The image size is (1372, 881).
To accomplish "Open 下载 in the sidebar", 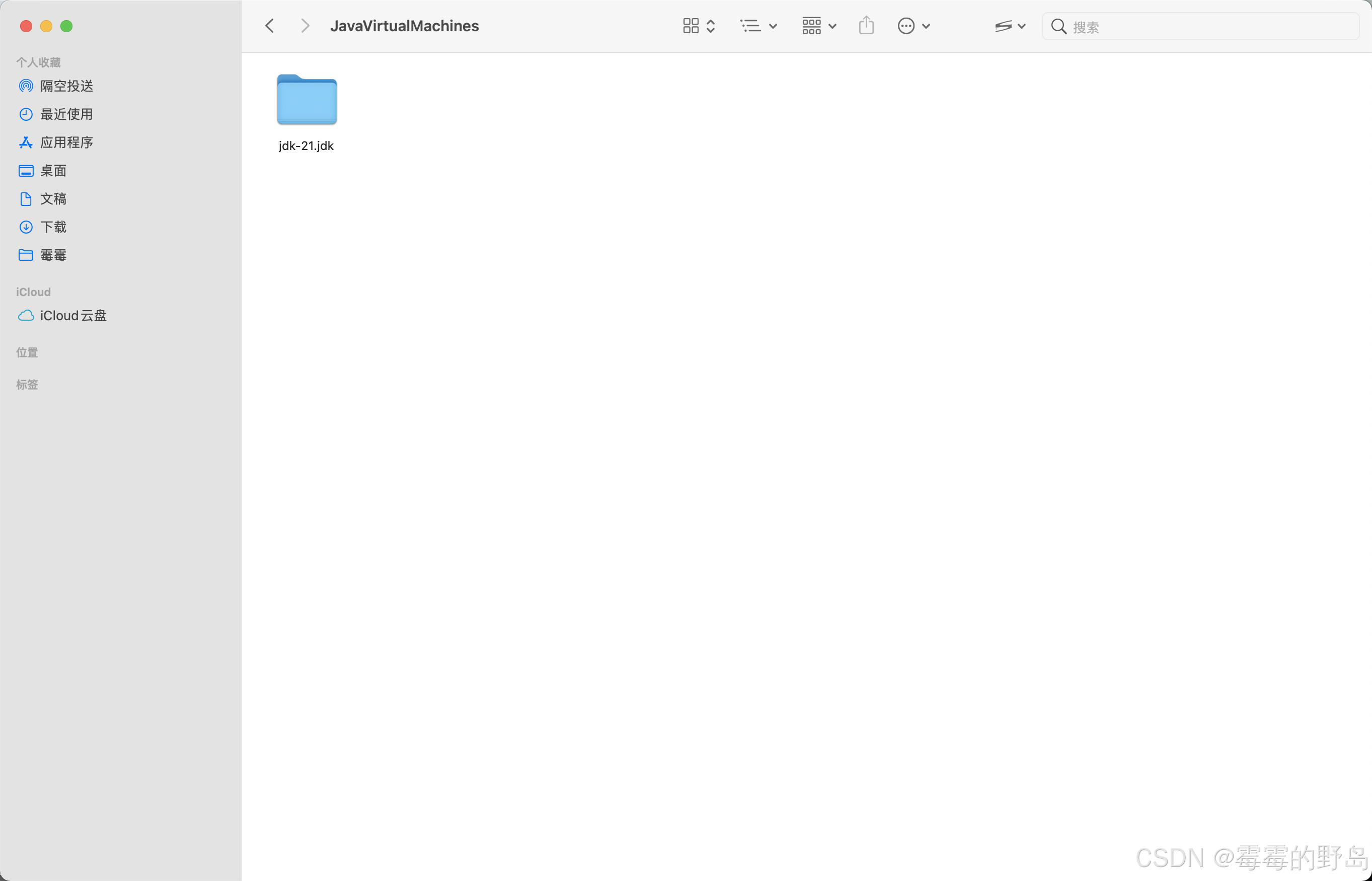I will [53, 227].
